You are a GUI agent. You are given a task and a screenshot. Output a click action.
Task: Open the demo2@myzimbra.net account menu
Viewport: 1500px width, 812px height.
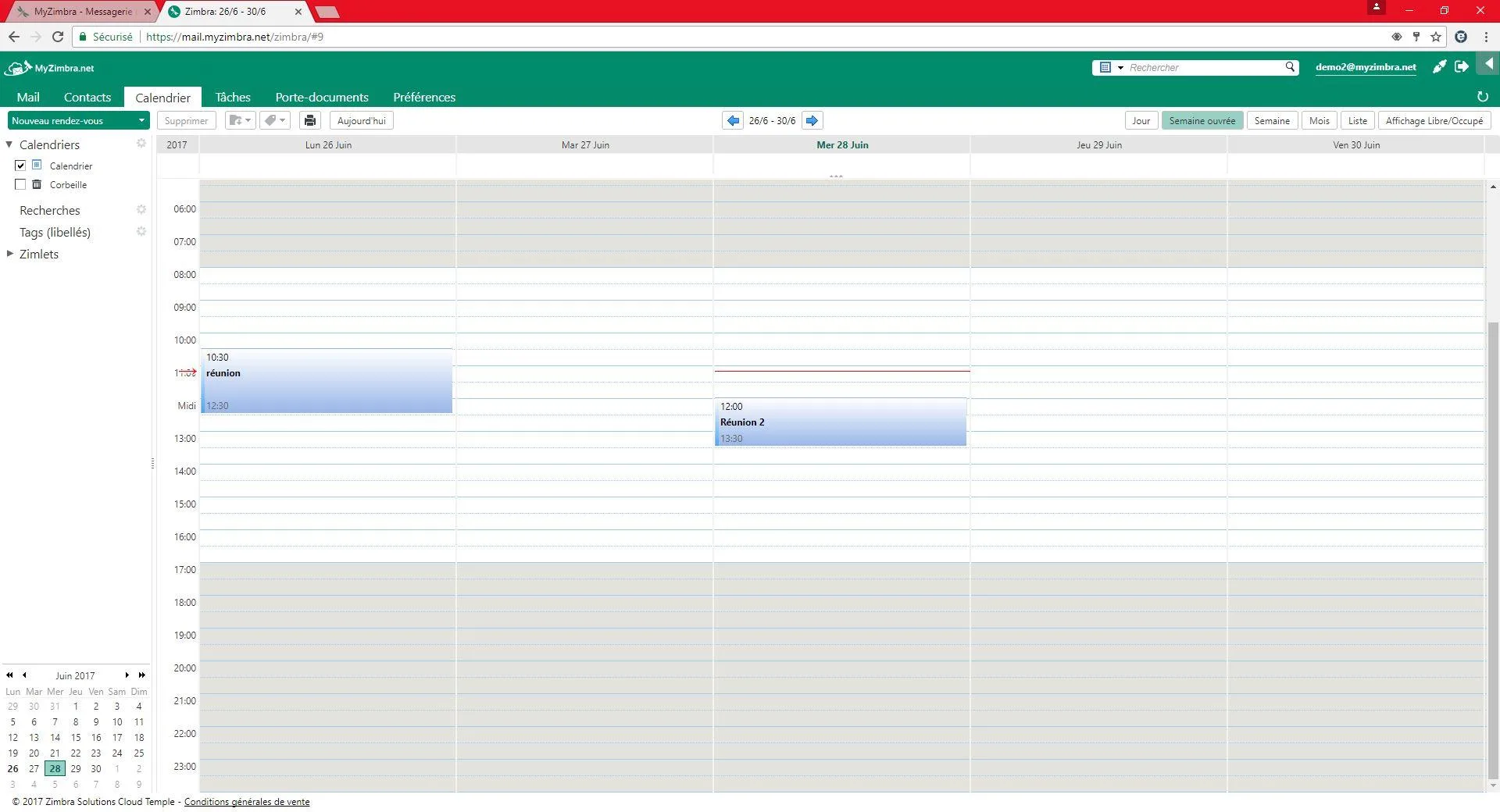(1365, 67)
